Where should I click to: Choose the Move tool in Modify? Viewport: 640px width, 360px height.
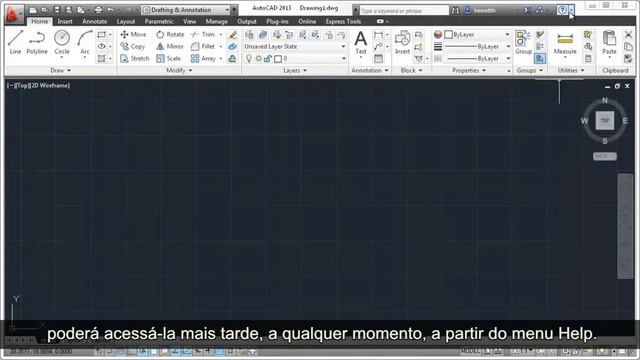tap(133, 34)
